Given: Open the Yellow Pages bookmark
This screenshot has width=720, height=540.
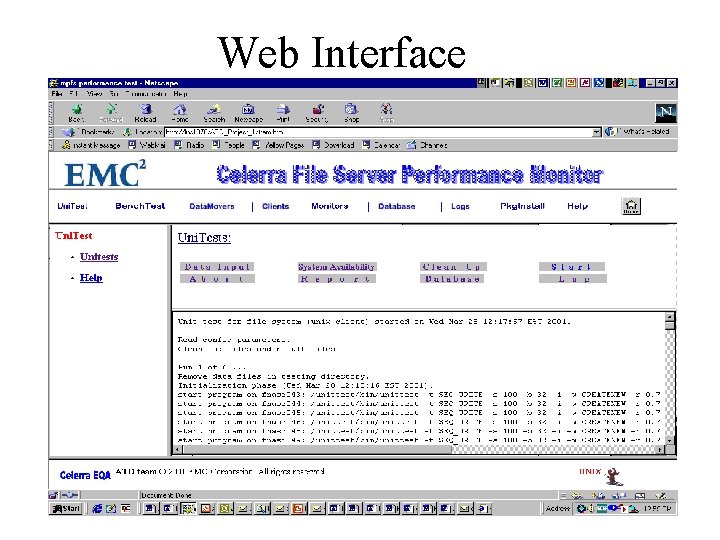Looking at the screenshot, I should pos(278,145).
